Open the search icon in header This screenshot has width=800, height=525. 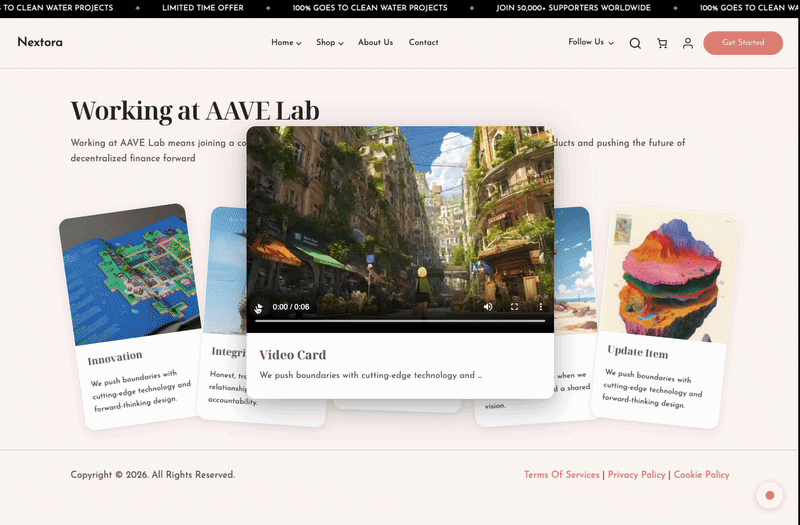pyautogui.click(x=635, y=43)
